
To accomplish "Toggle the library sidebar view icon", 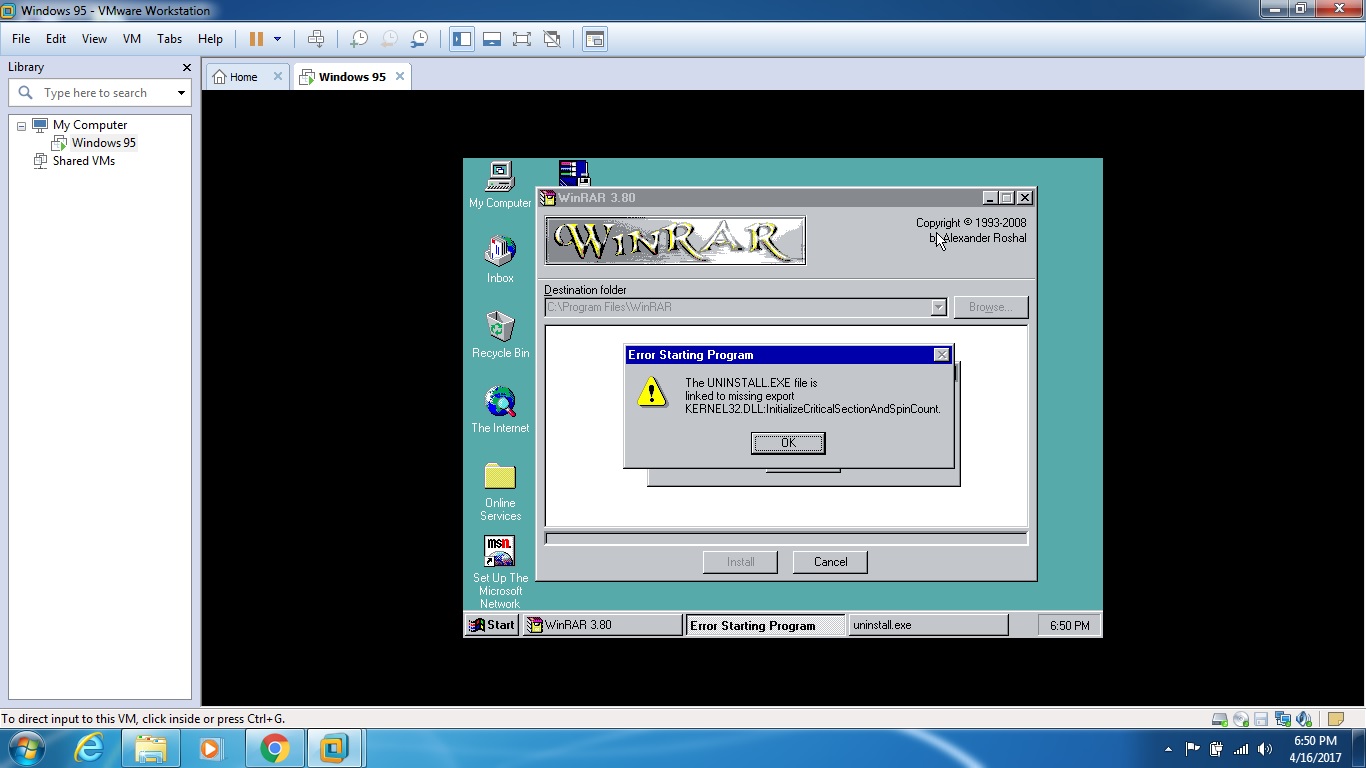I will point(462,39).
